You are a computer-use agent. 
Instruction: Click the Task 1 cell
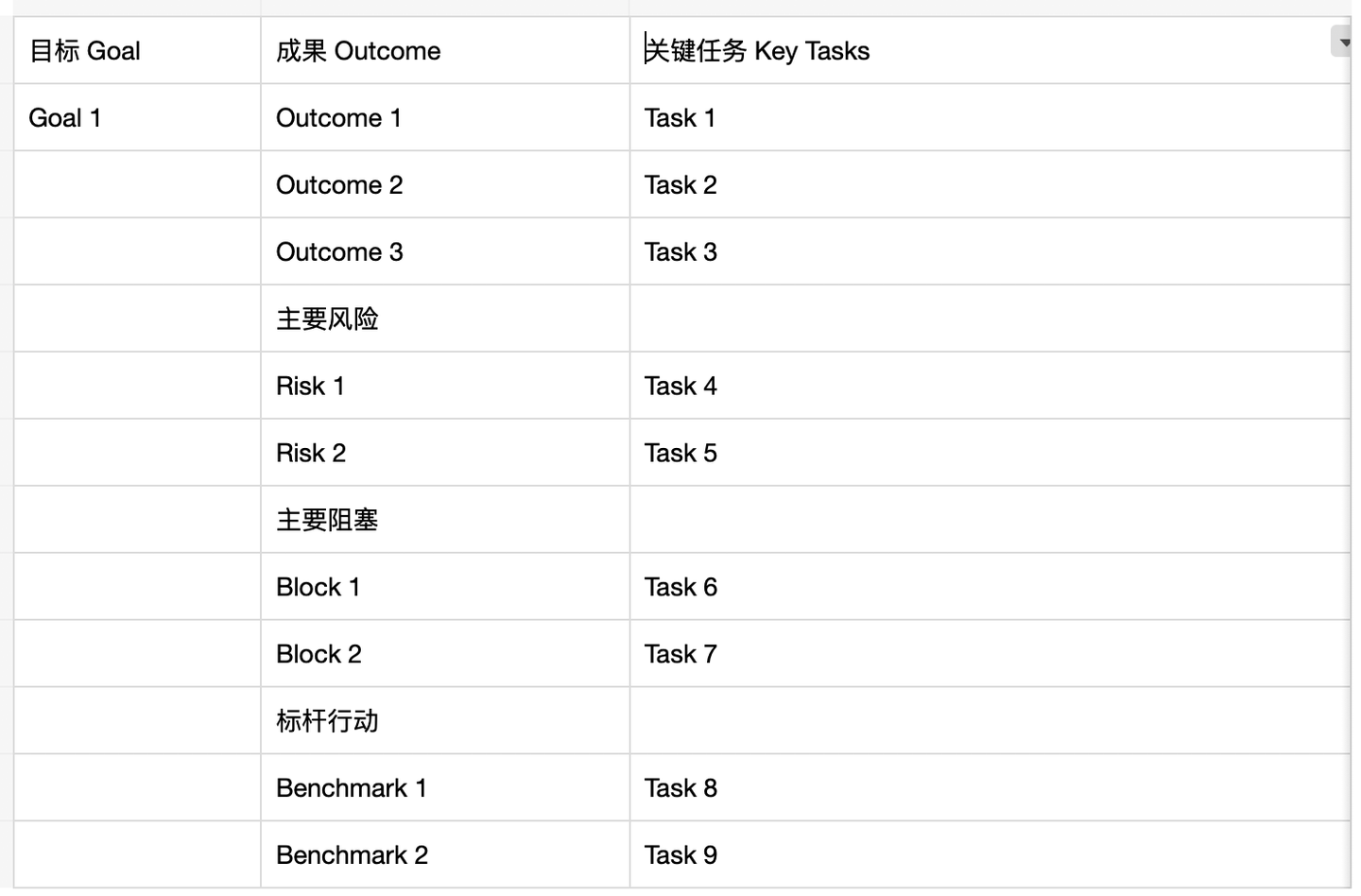click(x=990, y=117)
